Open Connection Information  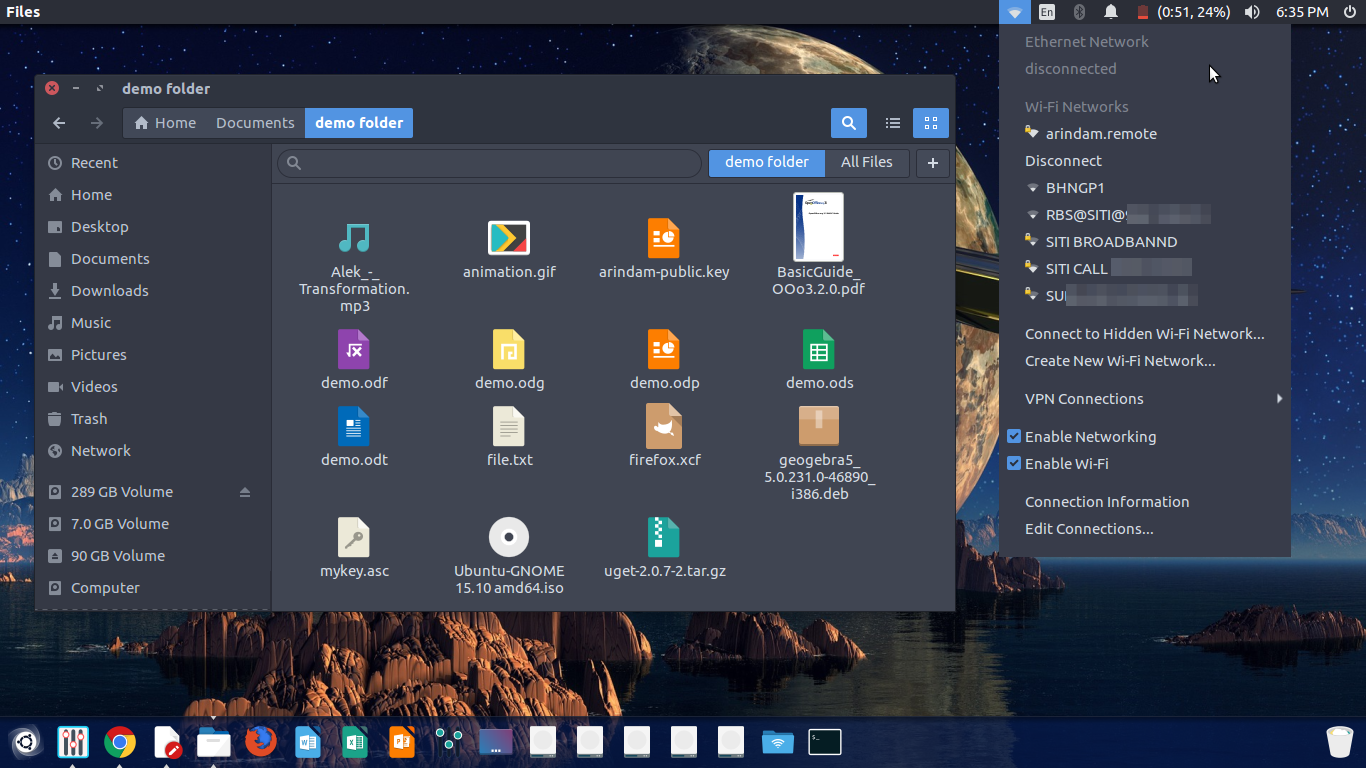click(x=1107, y=501)
